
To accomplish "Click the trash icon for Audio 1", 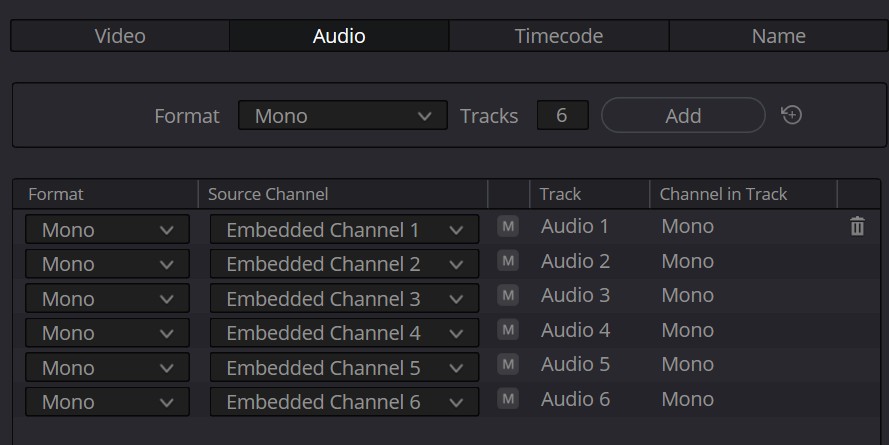I will point(857,227).
